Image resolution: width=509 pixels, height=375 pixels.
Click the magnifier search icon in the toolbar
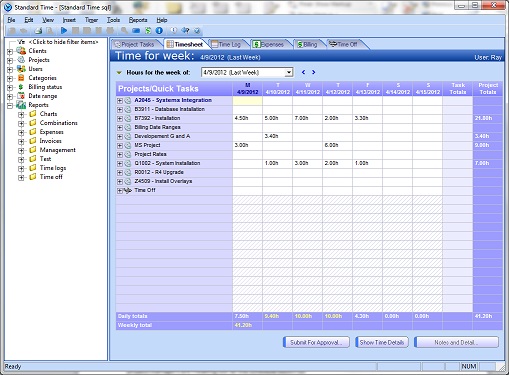click(x=124, y=31)
